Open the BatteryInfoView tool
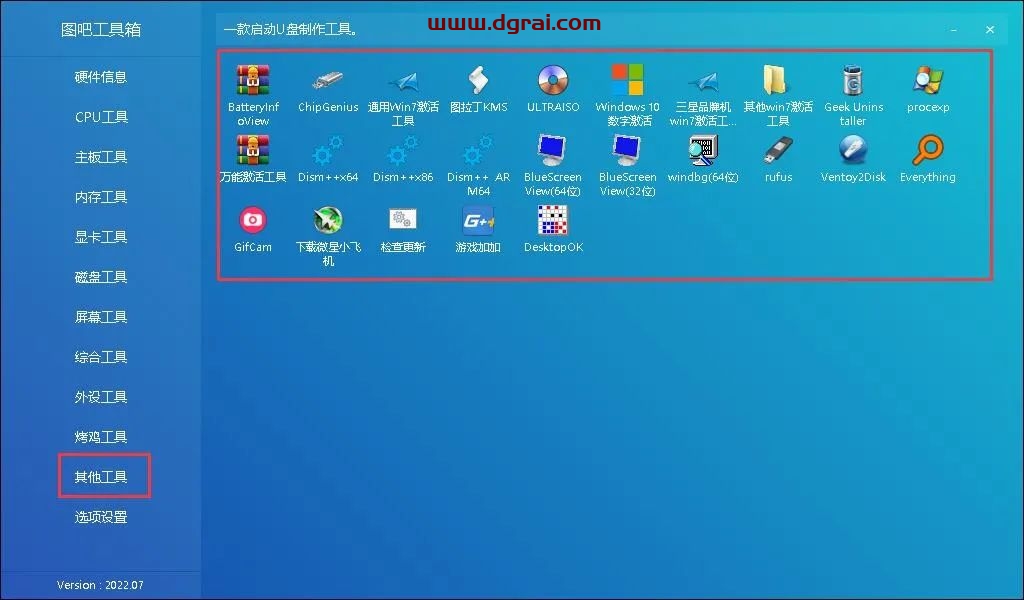 click(x=253, y=95)
